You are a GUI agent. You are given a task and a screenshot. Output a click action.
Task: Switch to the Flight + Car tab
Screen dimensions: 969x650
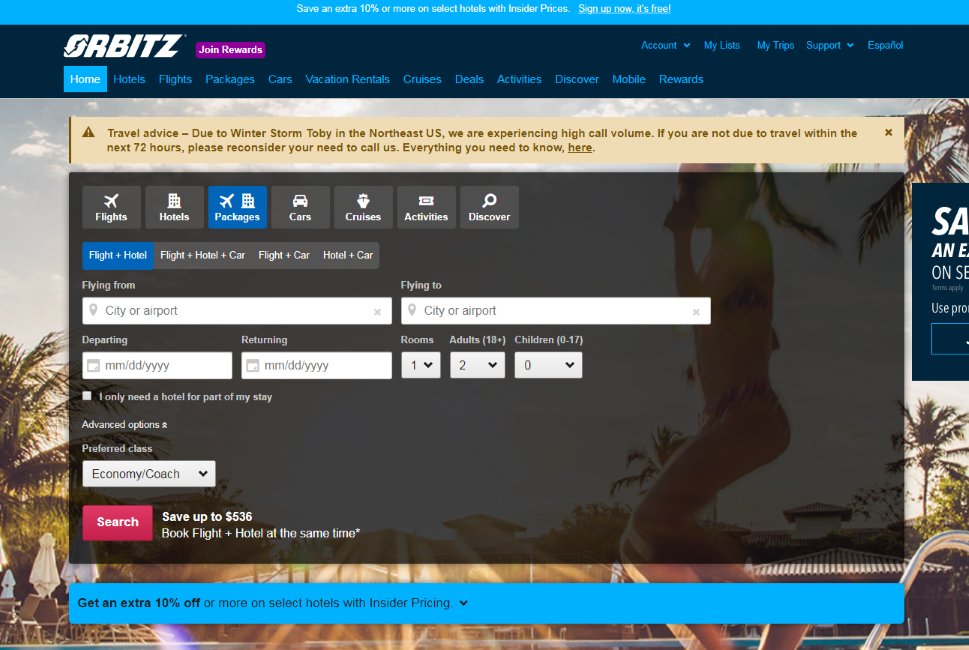[283, 255]
